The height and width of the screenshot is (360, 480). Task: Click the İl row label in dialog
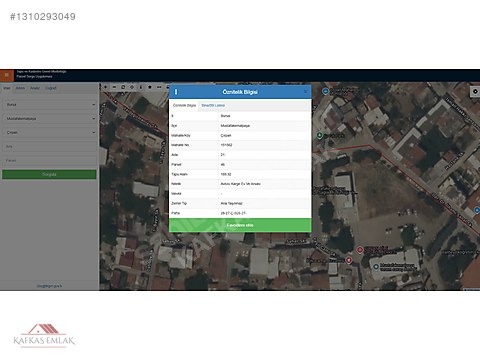[x=172, y=116]
